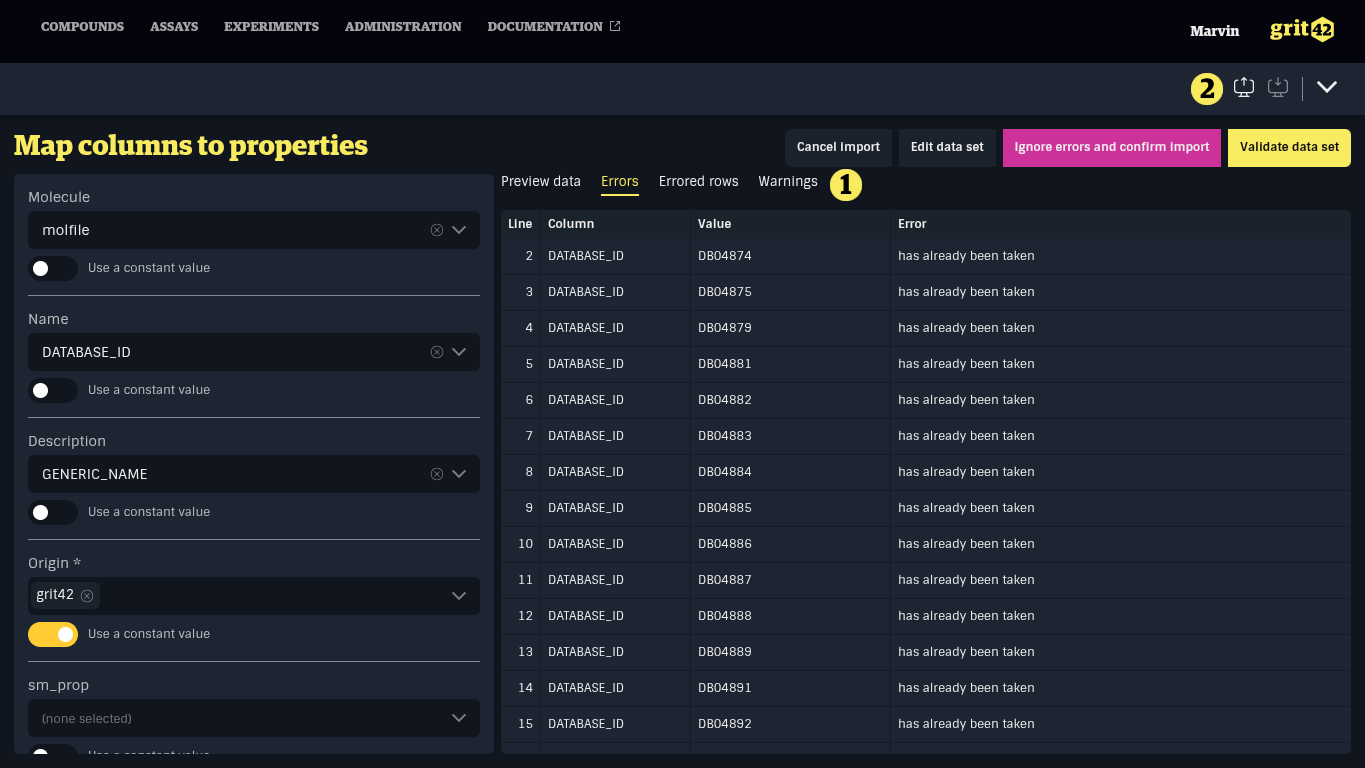Click the download import icon in toolbar
This screenshot has height=768, width=1365.
click(1278, 88)
